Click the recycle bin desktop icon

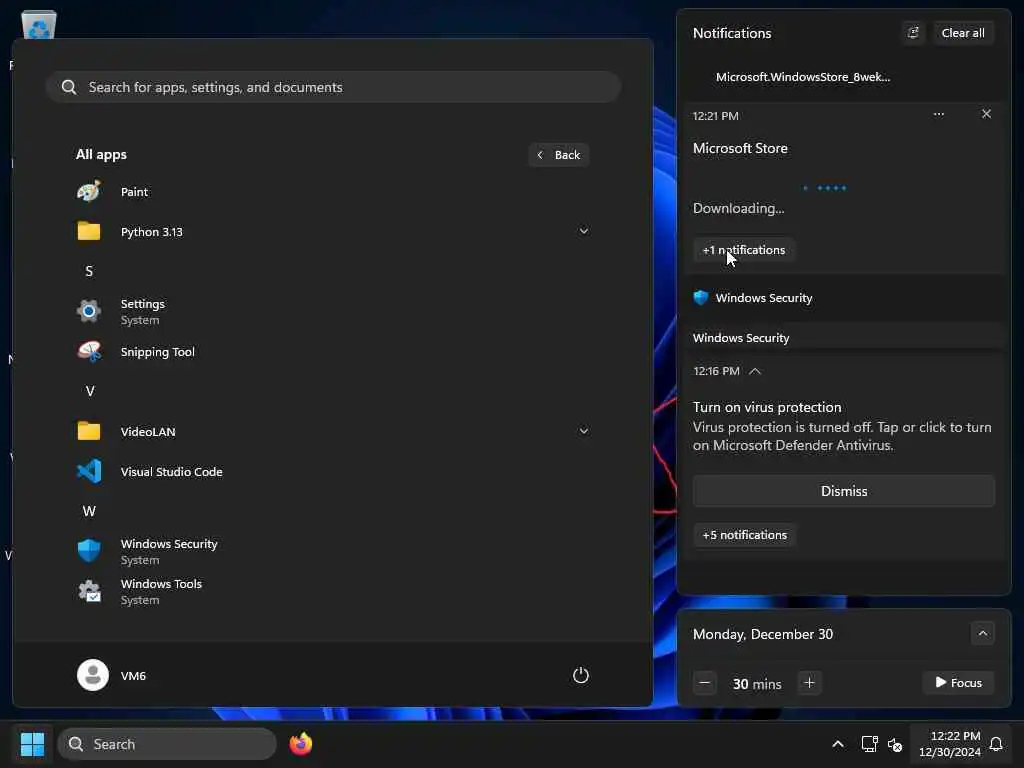pyautogui.click(x=39, y=25)
